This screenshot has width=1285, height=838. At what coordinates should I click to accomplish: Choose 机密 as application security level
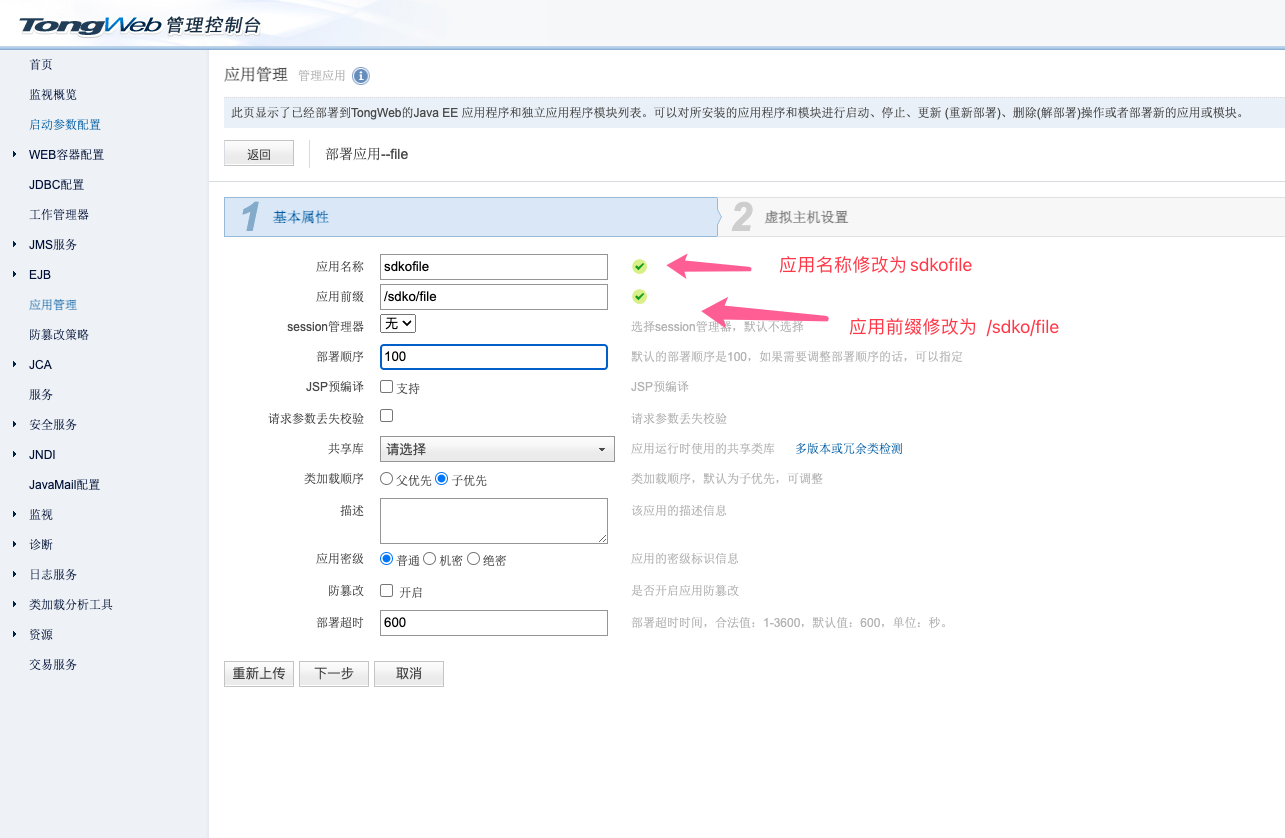(430, 559)
